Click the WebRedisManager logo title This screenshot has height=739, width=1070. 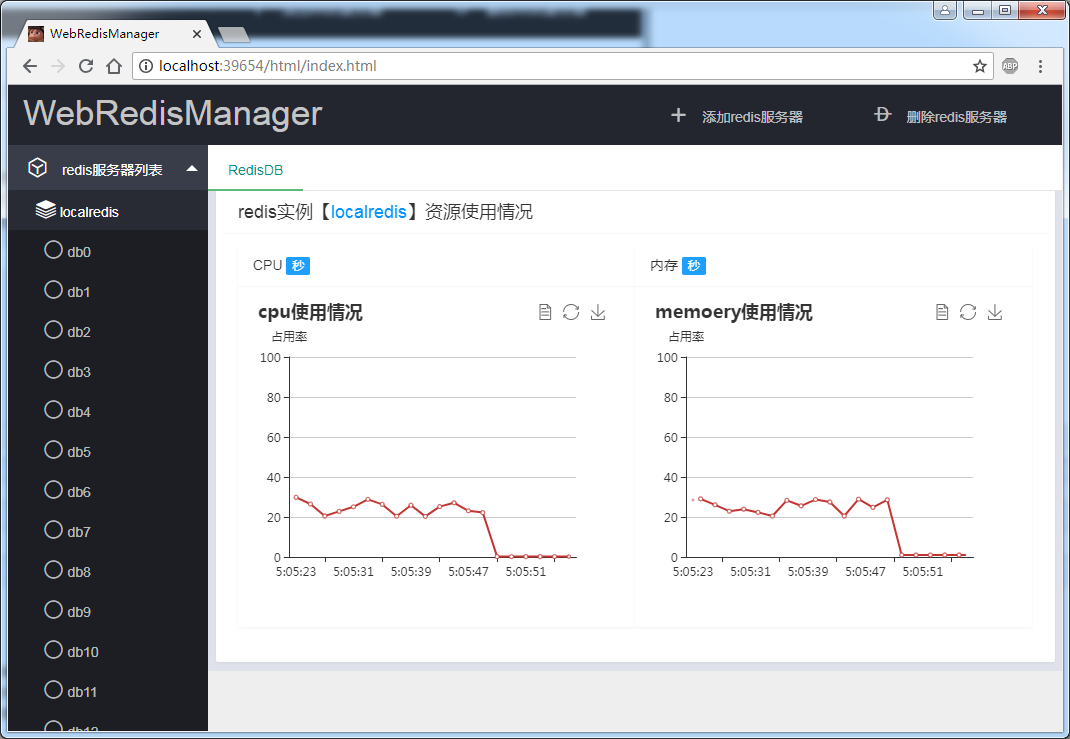click(x=173, y=113)
